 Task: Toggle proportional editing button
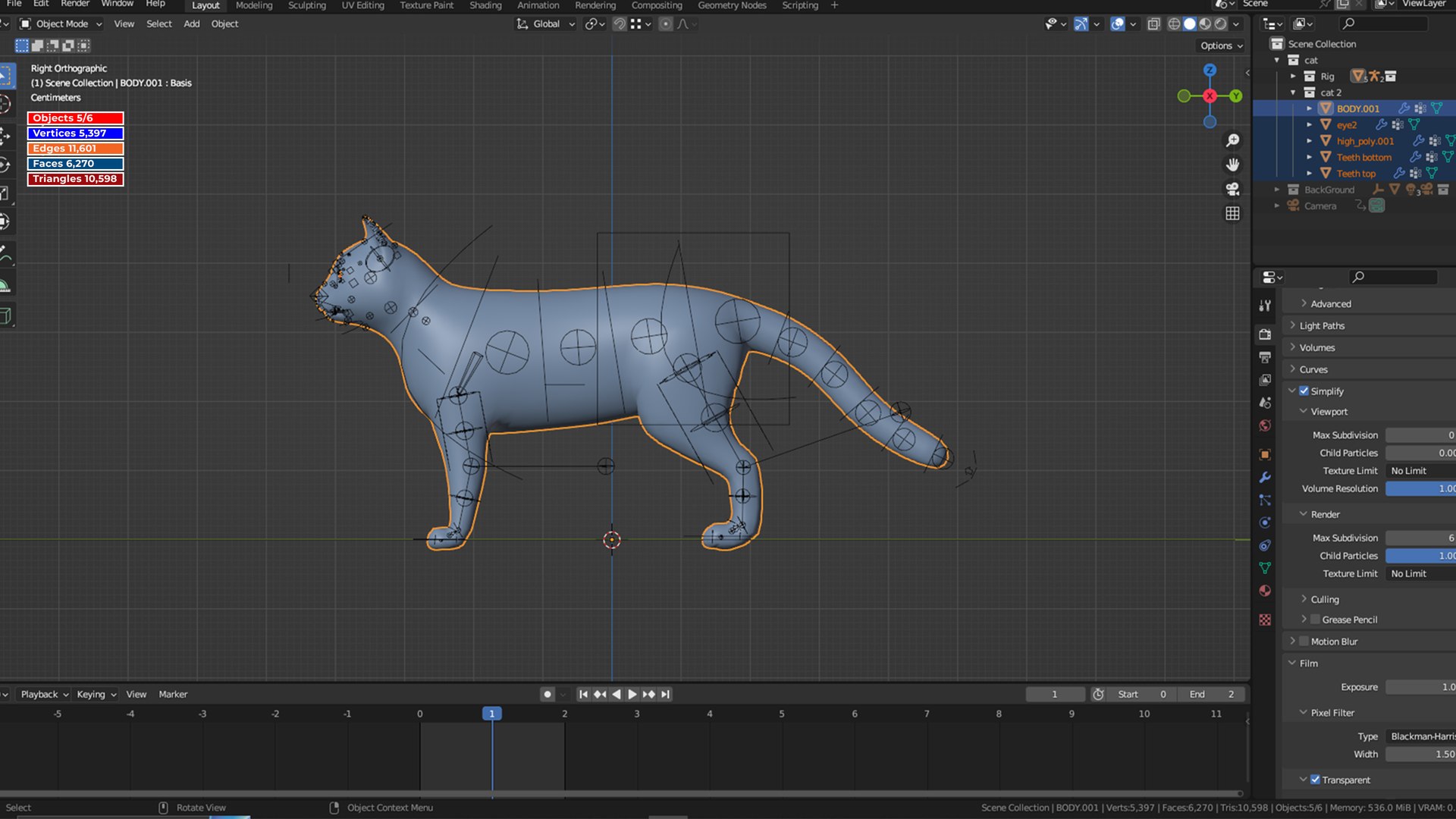click(666, 24)
